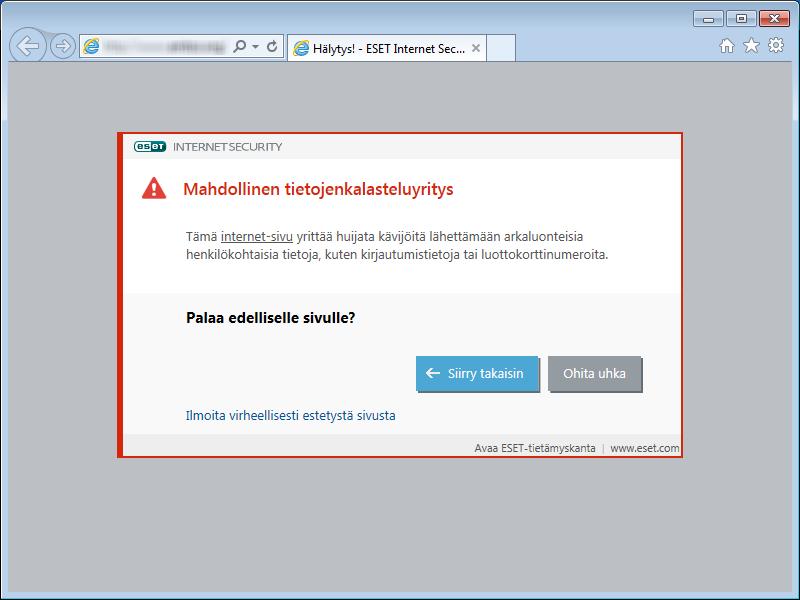Click the Palaa edelliselle sivulle? text
Viewport: 800px width, 600px height.
[270, 318]
